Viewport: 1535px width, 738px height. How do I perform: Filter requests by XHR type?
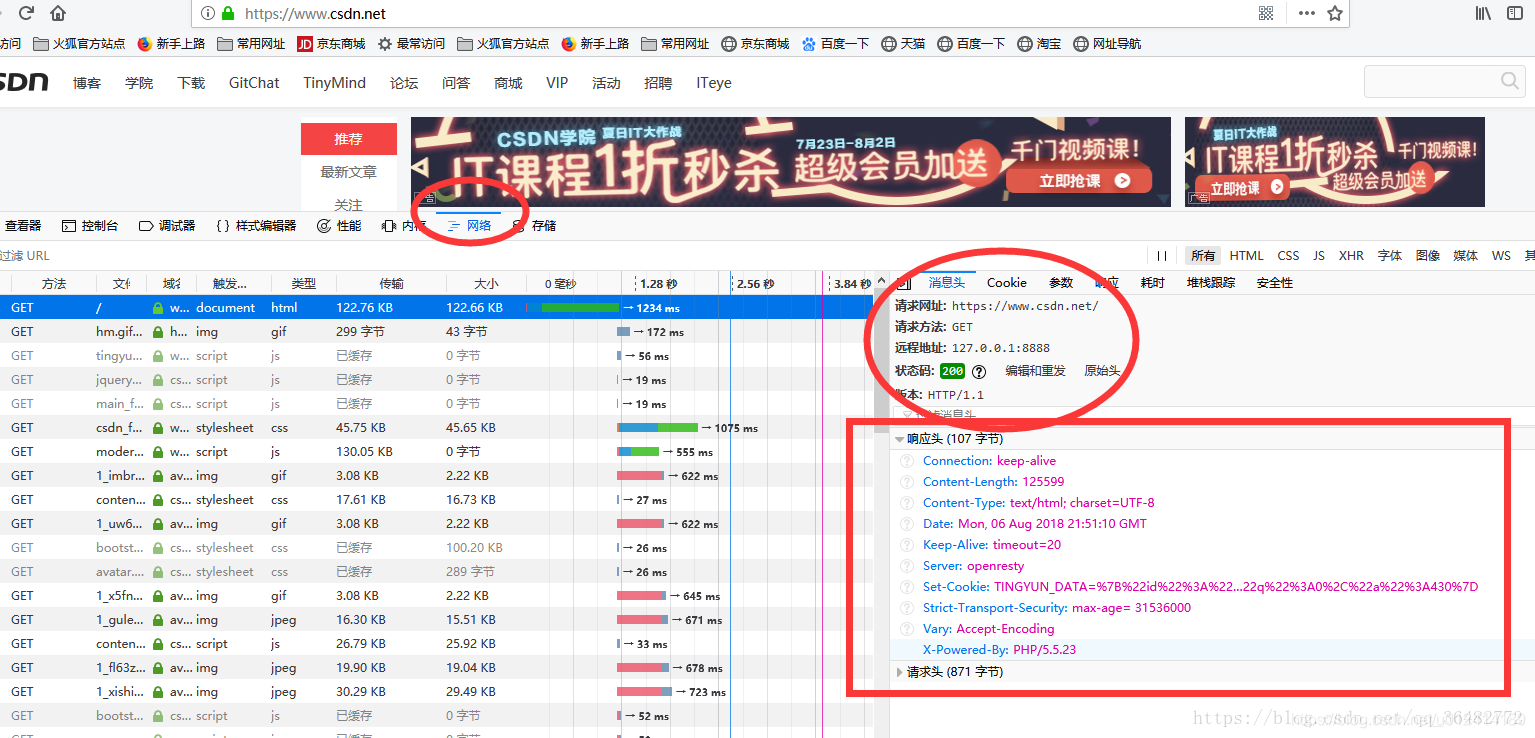[x=1351, y=256]
